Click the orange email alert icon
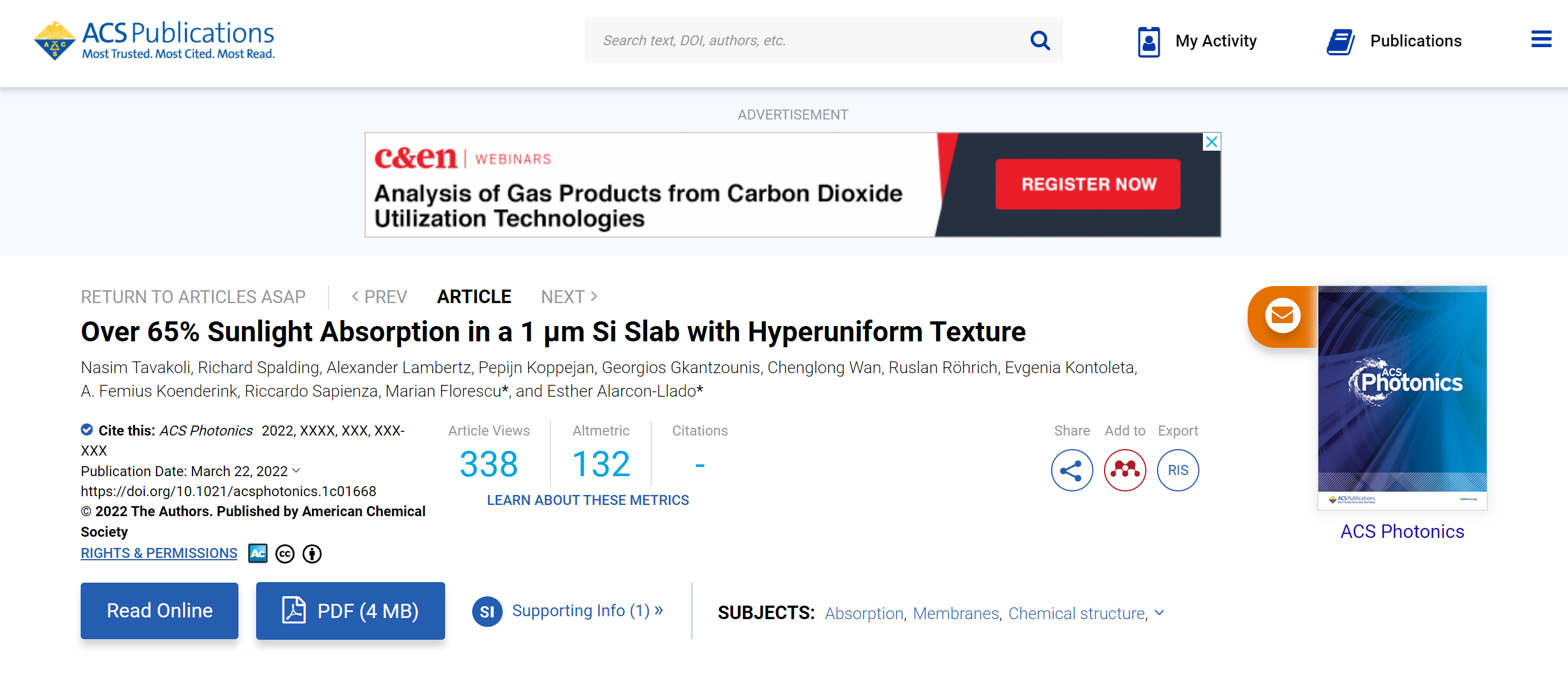This screenshot has width=1568, height=678. (x=1282, y=316)
